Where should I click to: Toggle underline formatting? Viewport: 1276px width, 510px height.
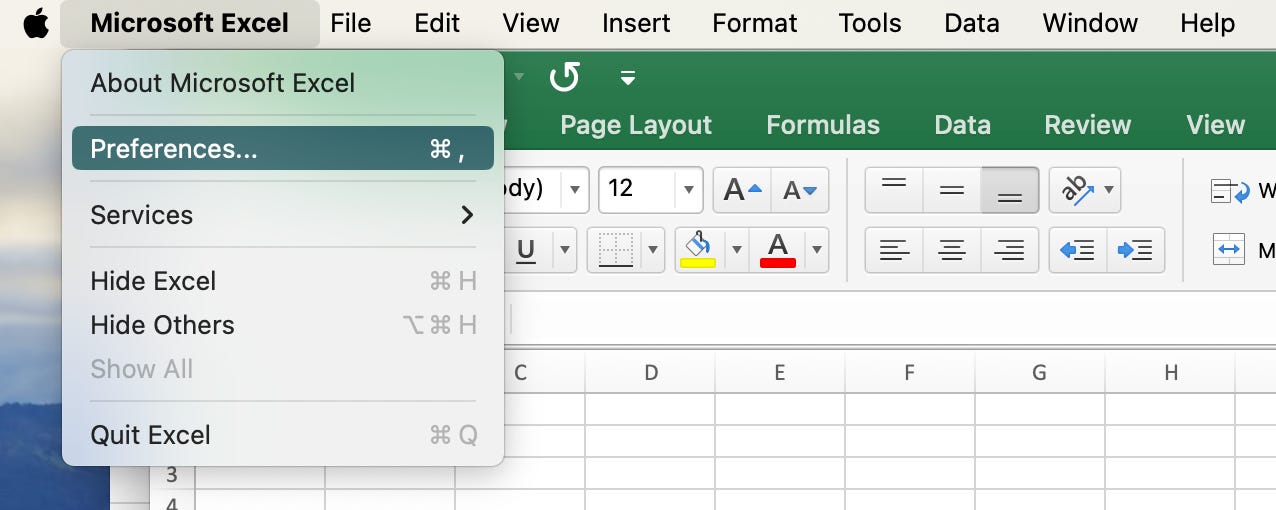[526, 250]
